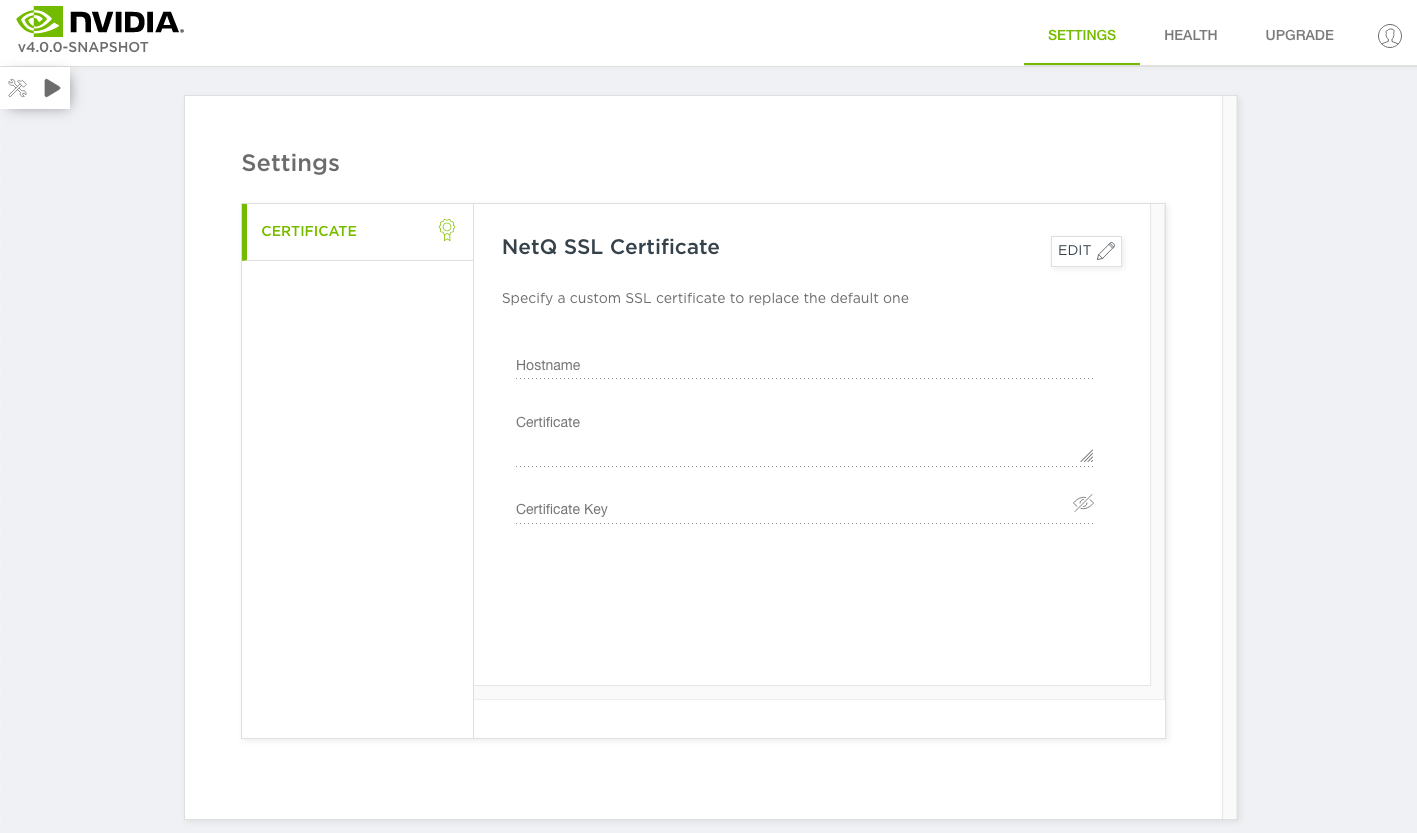Viewport: 1417px width, 833px height.
Task: Click the Certificate Key input field
Action: pos(790,510)
